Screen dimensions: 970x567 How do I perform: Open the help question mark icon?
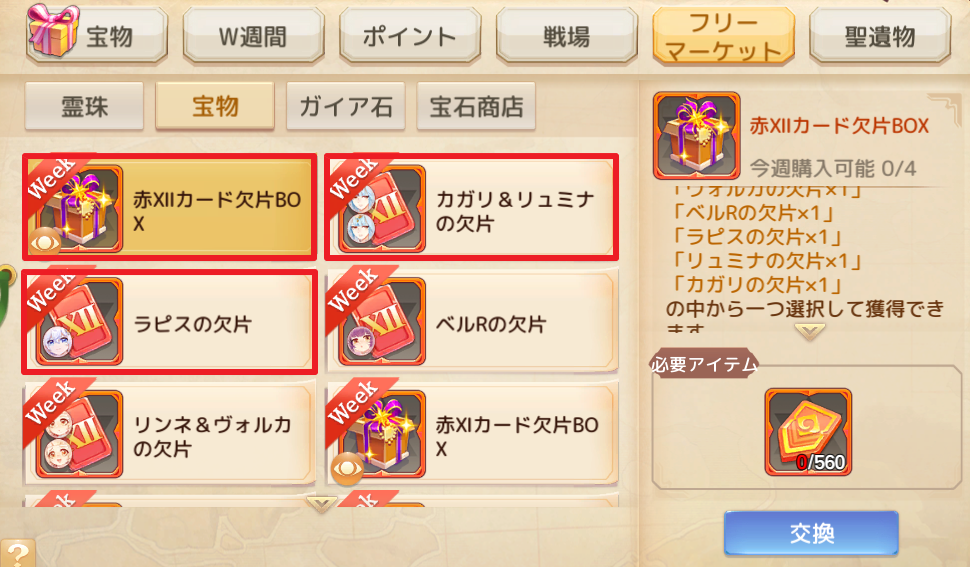point(17,553)
